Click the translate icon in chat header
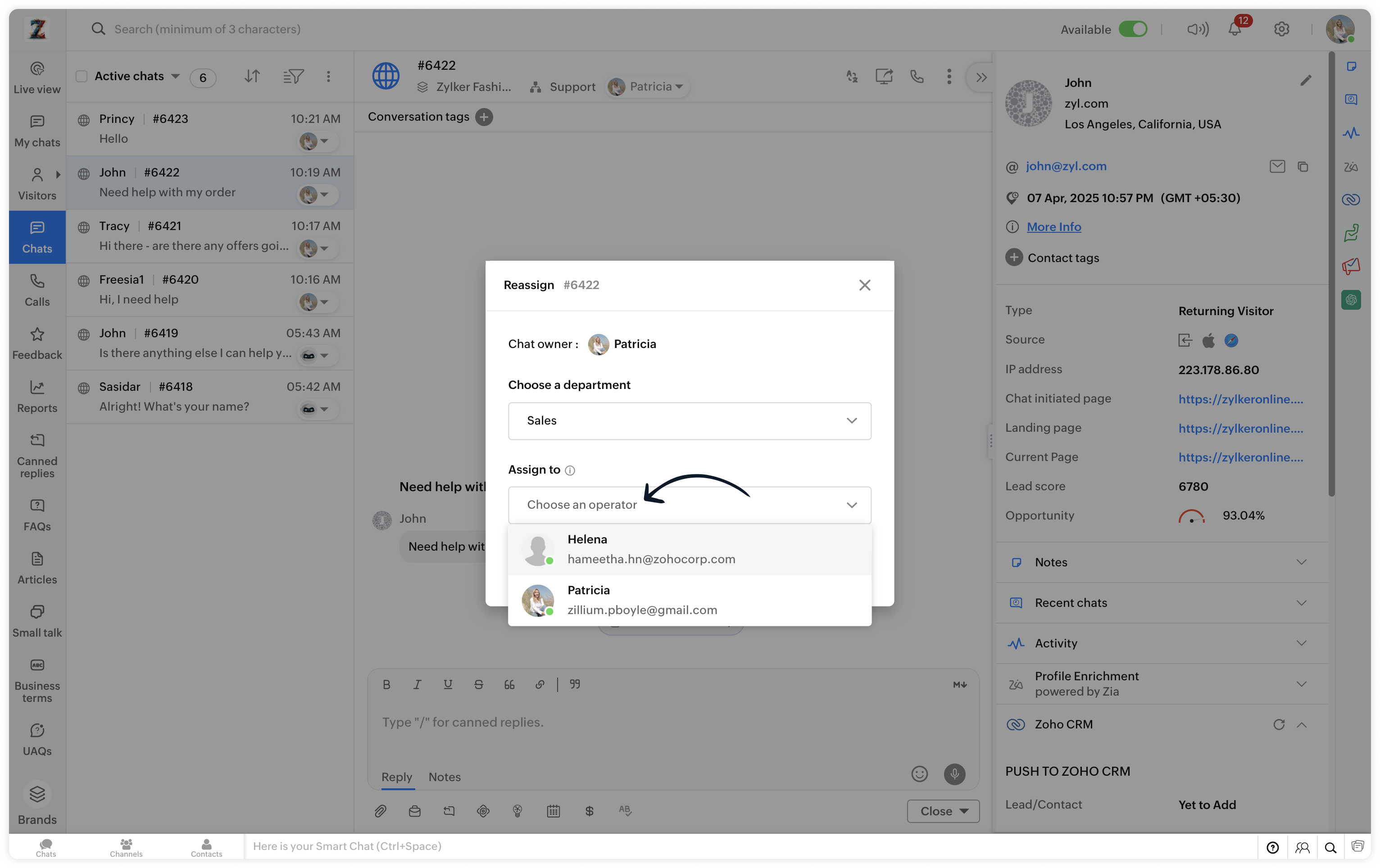Screen dimensions: 1380x868 [x=852, y=77]
